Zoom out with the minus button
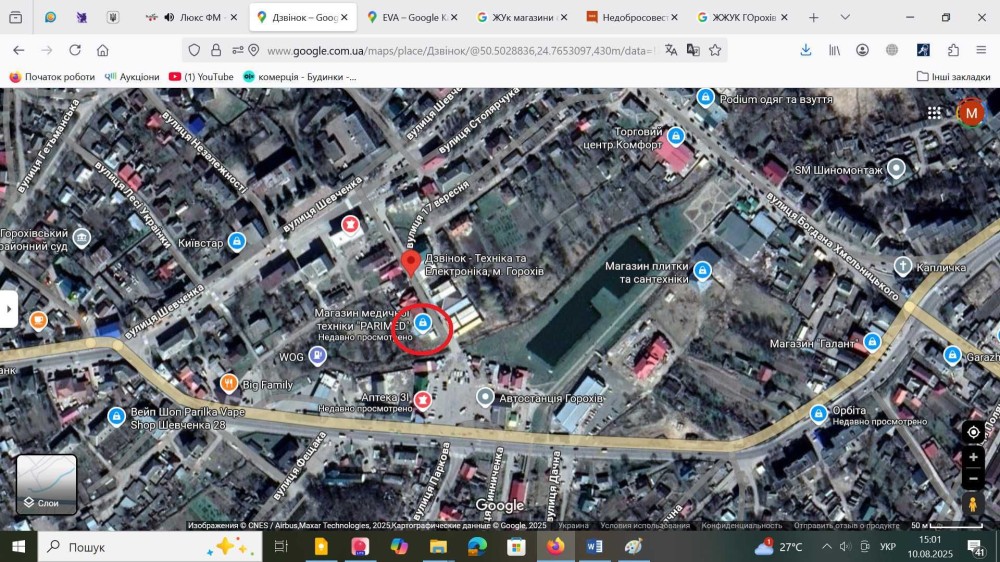 coord(973,478)
